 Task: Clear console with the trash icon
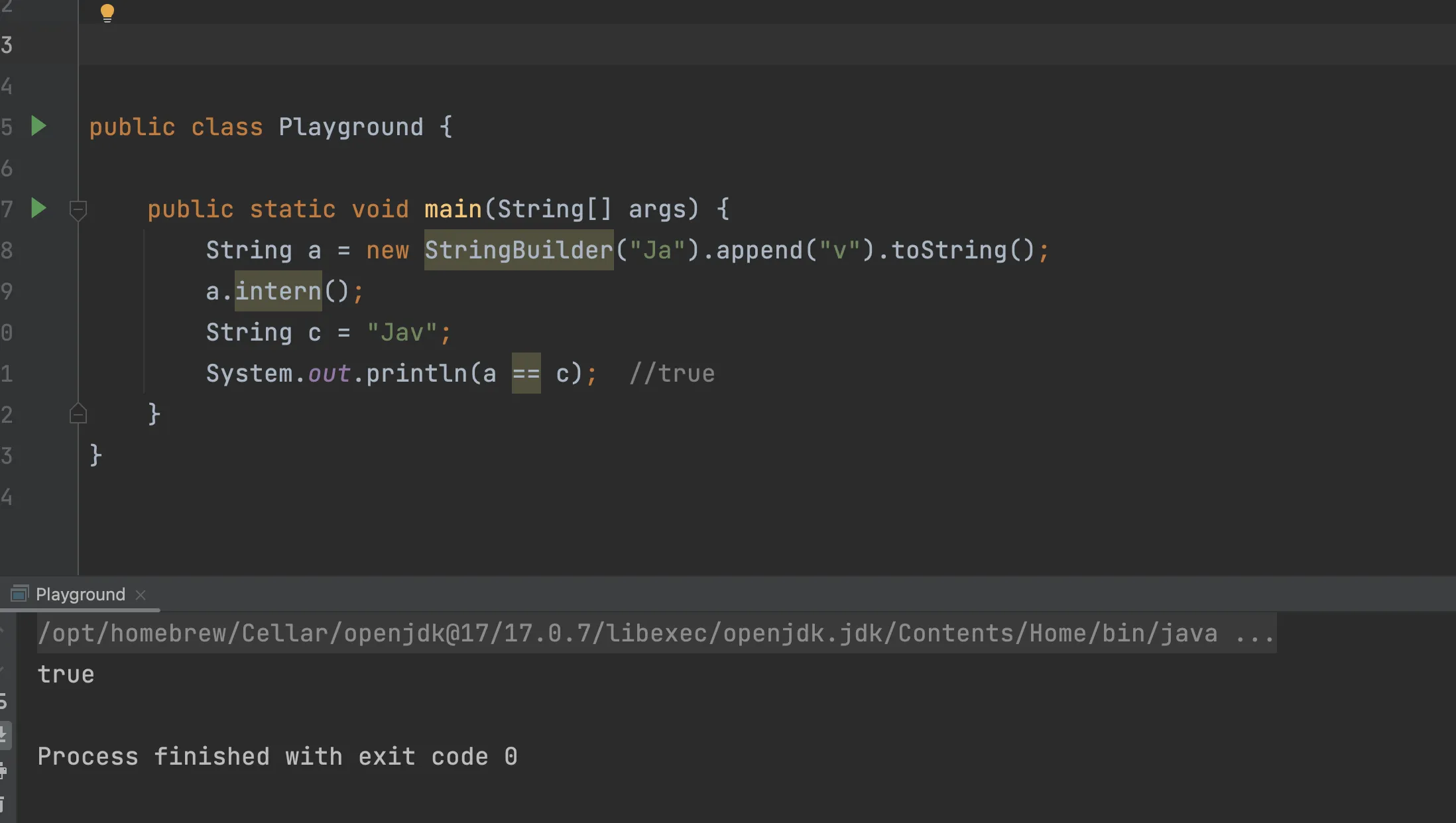pyautogui.click(x=4, y=804)
